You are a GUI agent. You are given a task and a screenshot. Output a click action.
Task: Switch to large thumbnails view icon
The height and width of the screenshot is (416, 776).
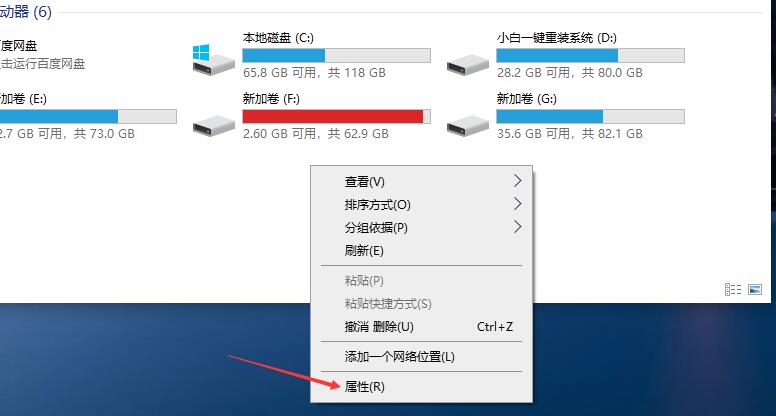click(755, 289)
